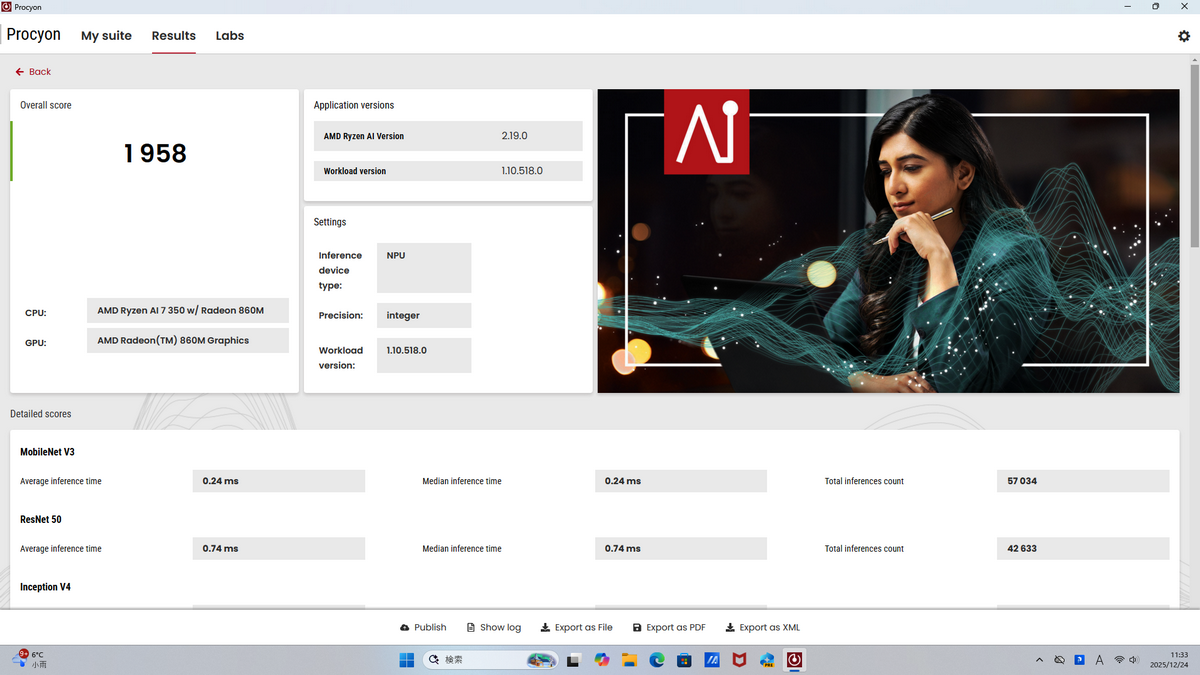The height and width of the screenshot is (675, 1200).
Task: Click the Back arrow link
Action: (33, 72)
